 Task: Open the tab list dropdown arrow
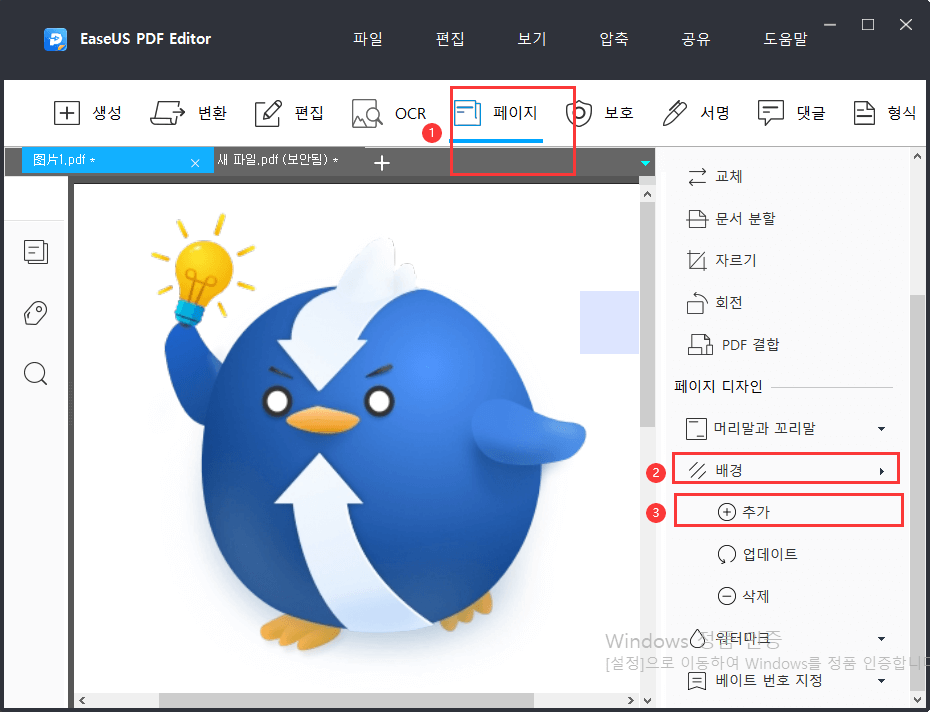coord(645,163)
